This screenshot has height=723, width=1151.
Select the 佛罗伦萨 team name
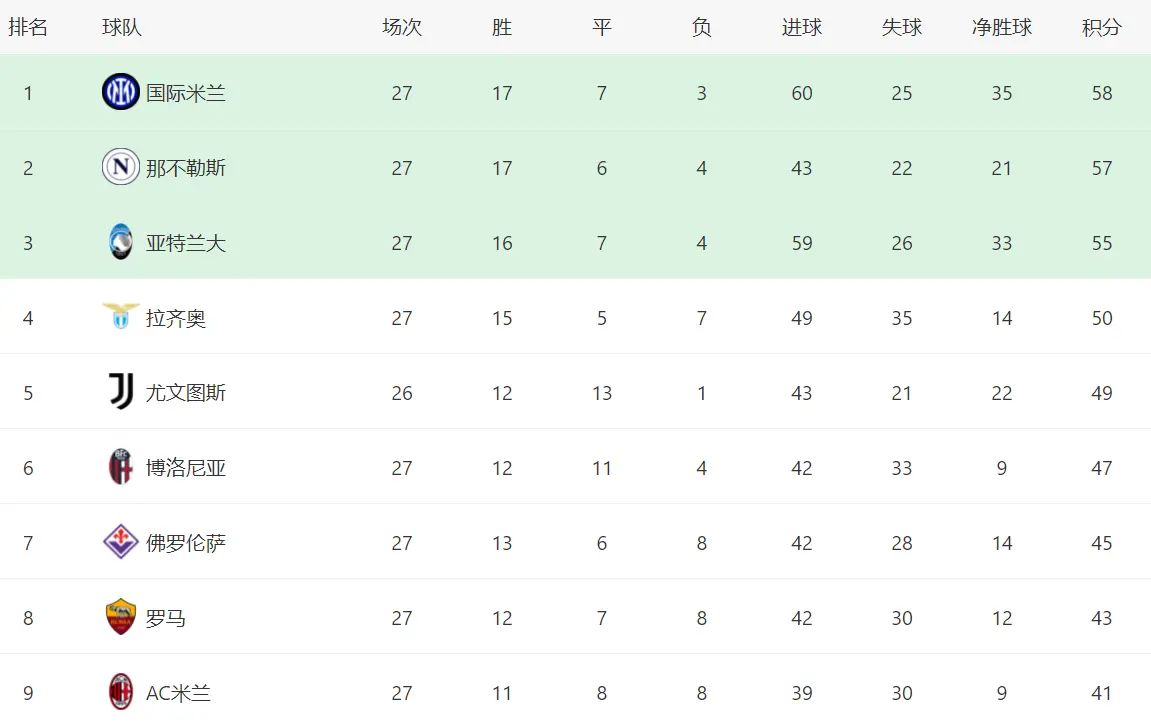[x=186, y=543]
